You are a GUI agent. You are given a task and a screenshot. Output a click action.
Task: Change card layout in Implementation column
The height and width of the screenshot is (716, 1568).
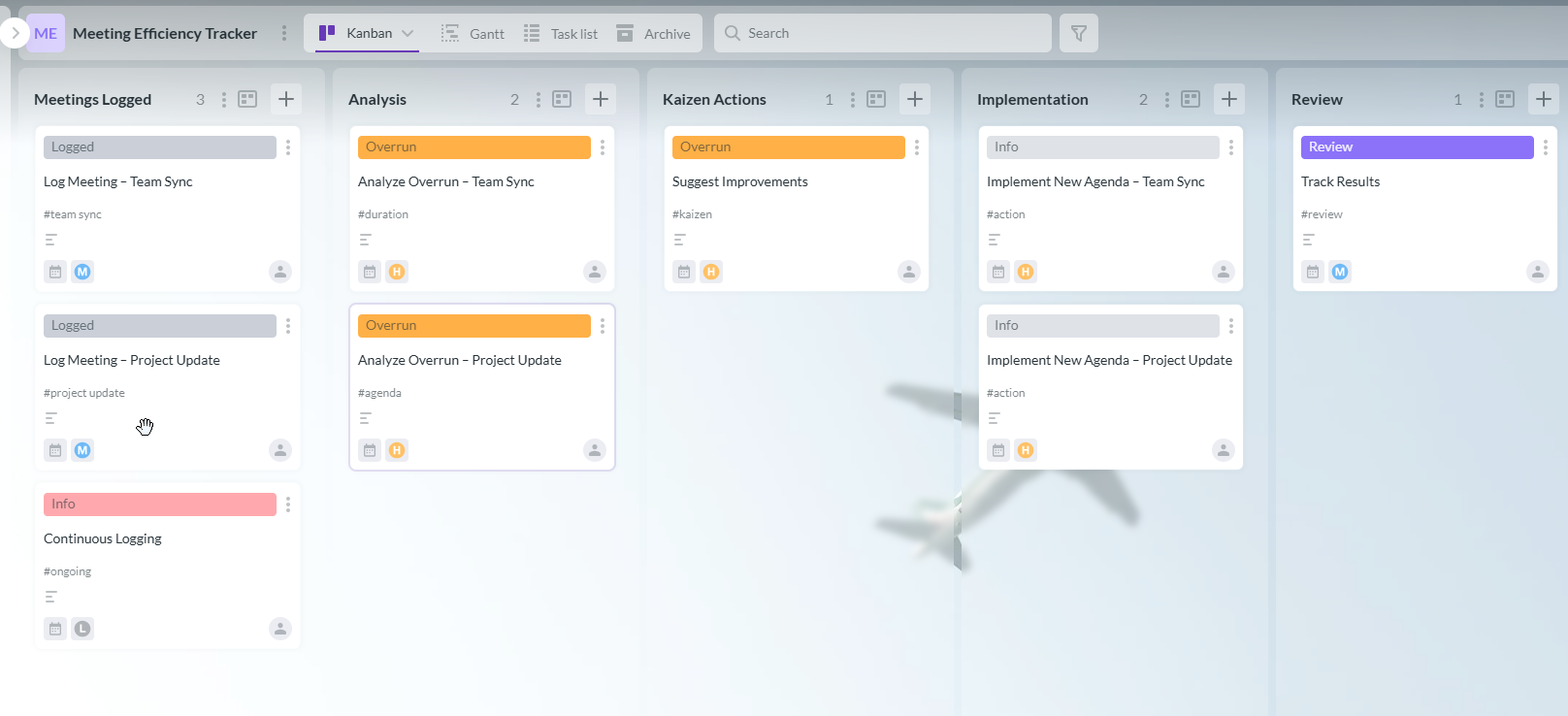tap(1191, 99)
